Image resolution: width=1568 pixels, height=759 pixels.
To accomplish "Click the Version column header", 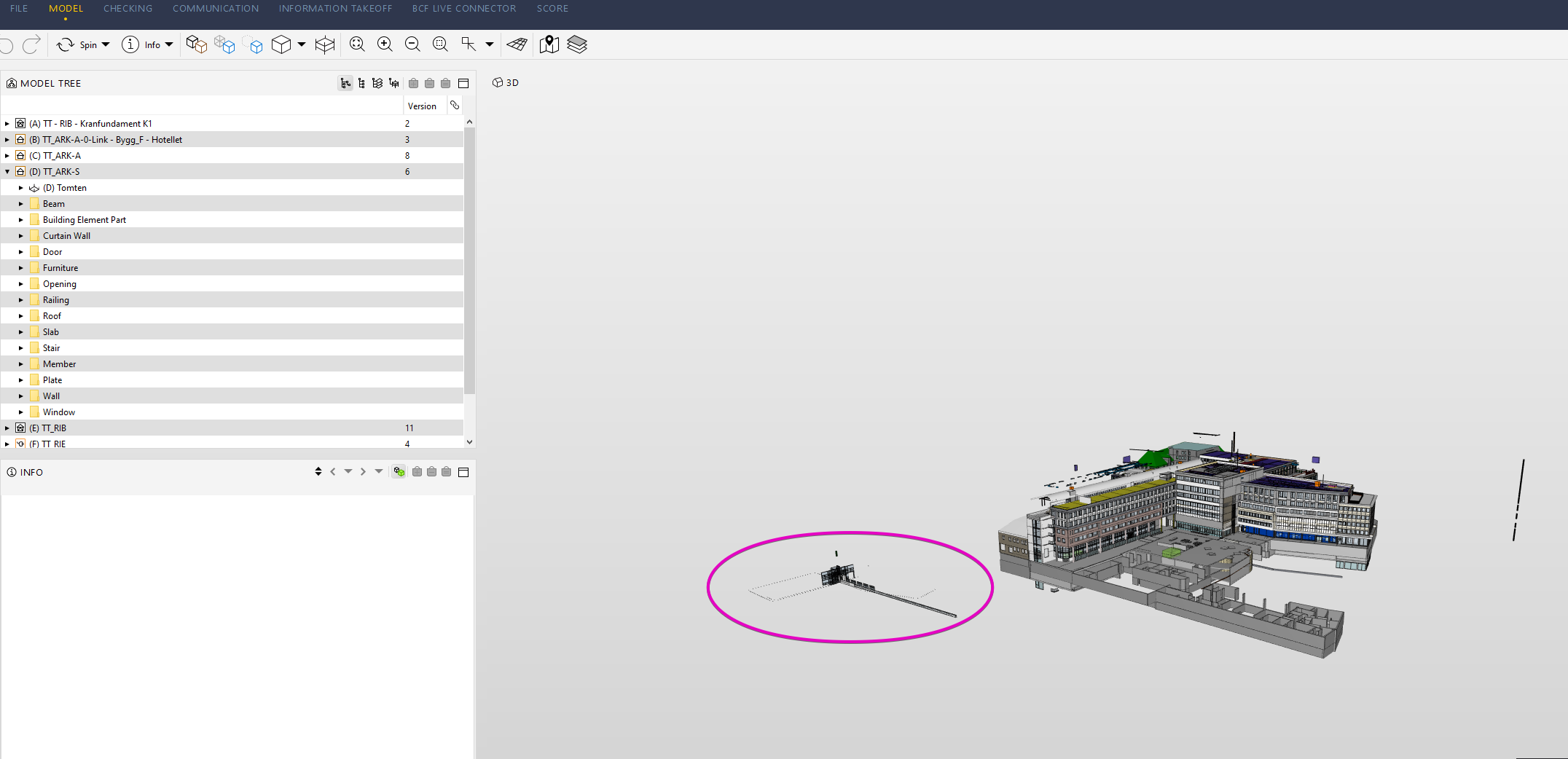I will tap(422, 106).
